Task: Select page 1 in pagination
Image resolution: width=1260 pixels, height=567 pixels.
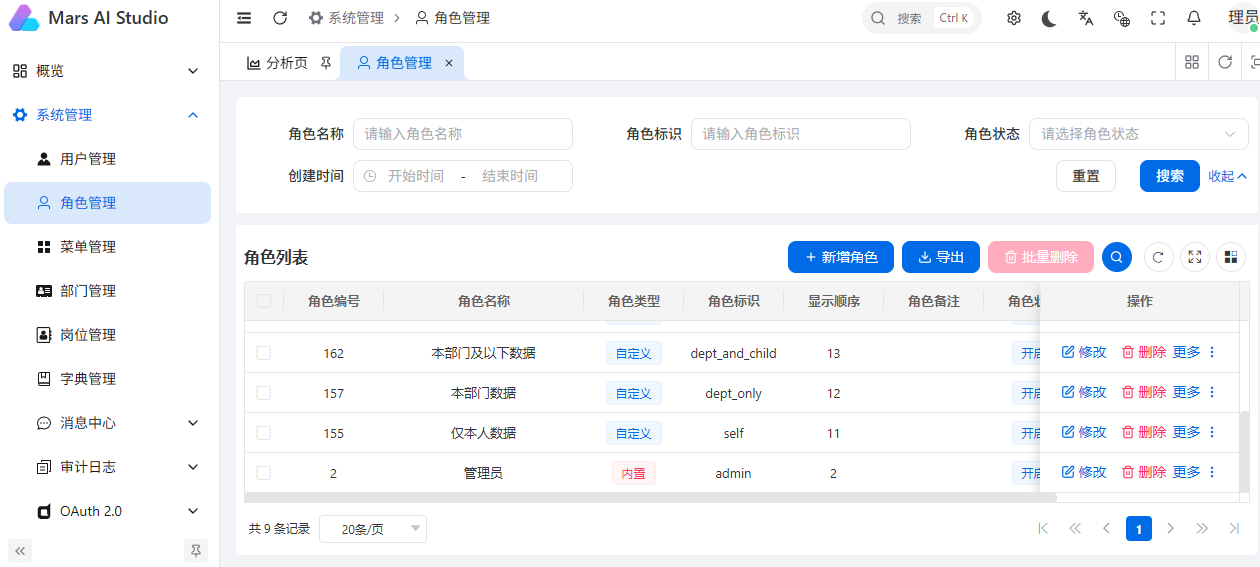Action: coord(1139,528)
